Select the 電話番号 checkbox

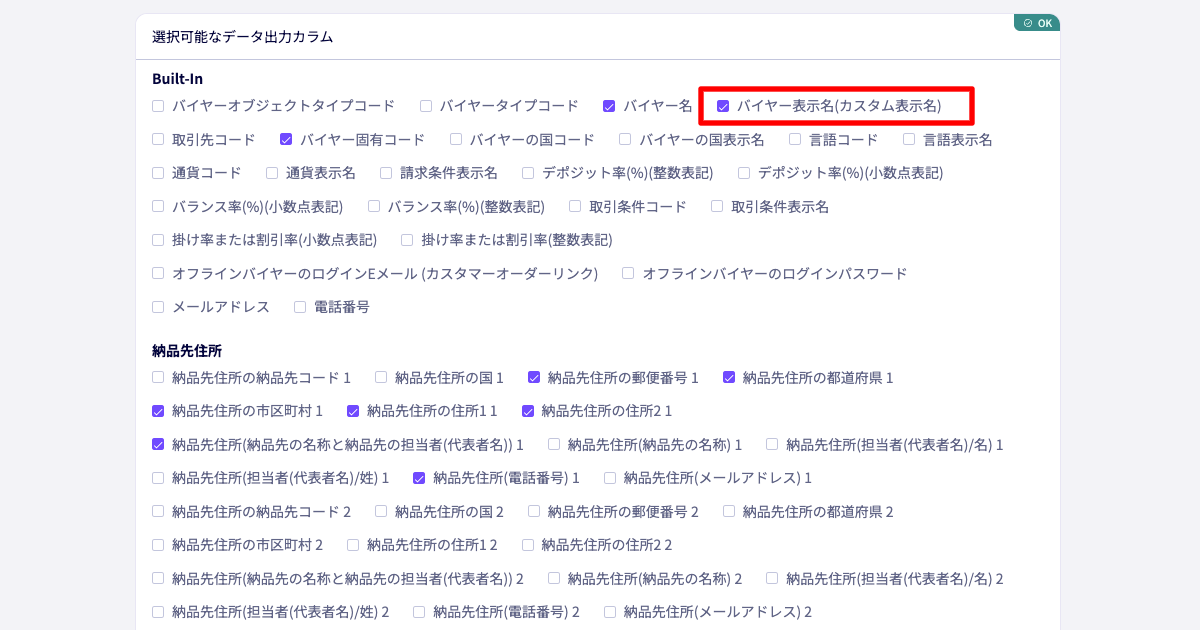[300, 307]
